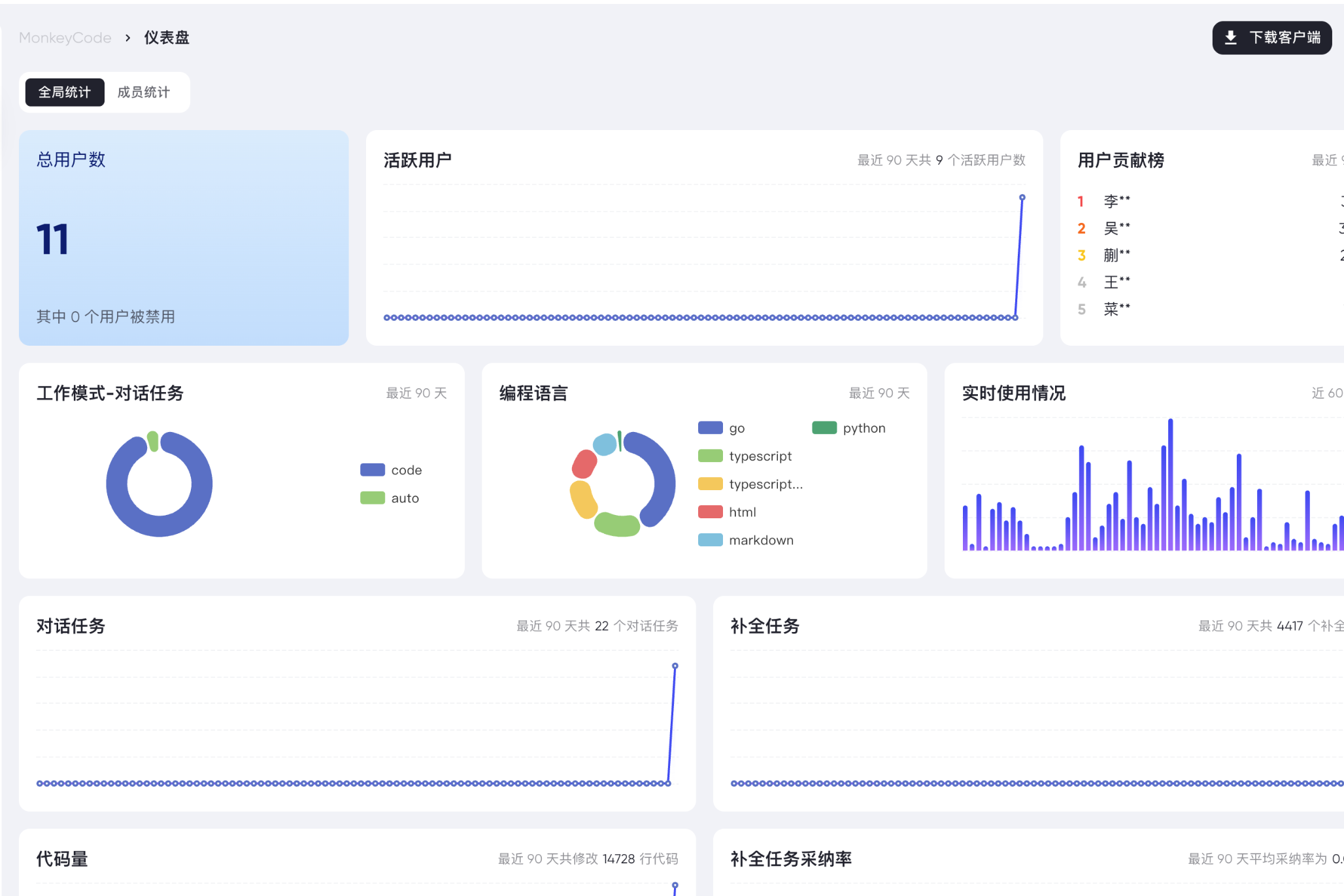Screen dimensions: 1344x896
Task: Toggle the python legend color swatch
Action: (824, 428)
